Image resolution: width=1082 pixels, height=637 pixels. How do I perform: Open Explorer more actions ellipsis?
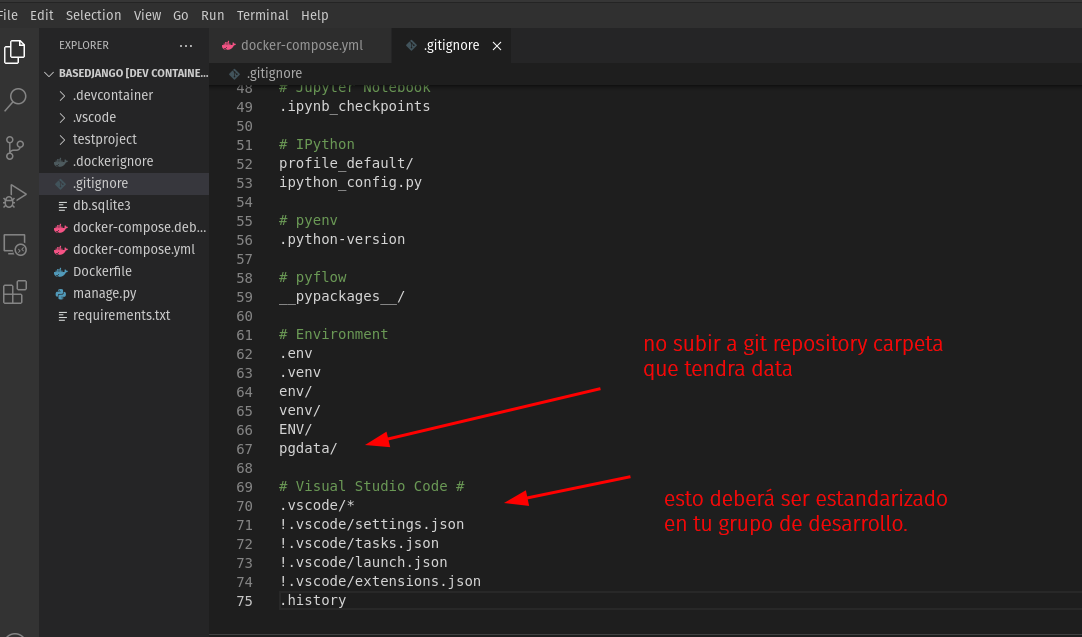click(186, 46)
